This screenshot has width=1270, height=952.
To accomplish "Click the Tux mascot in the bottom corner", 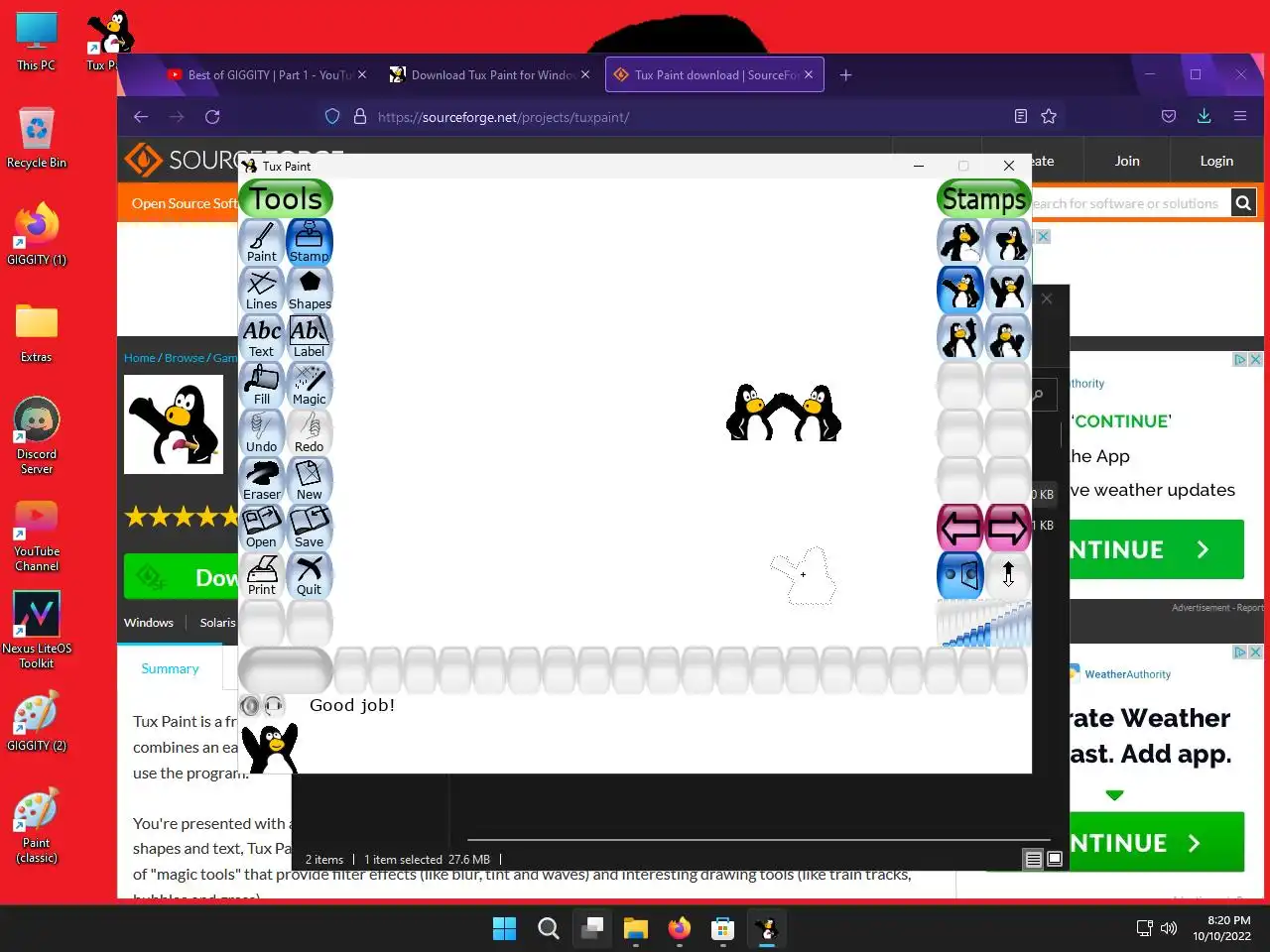I will pyautogui.click(x=270, y=748).
